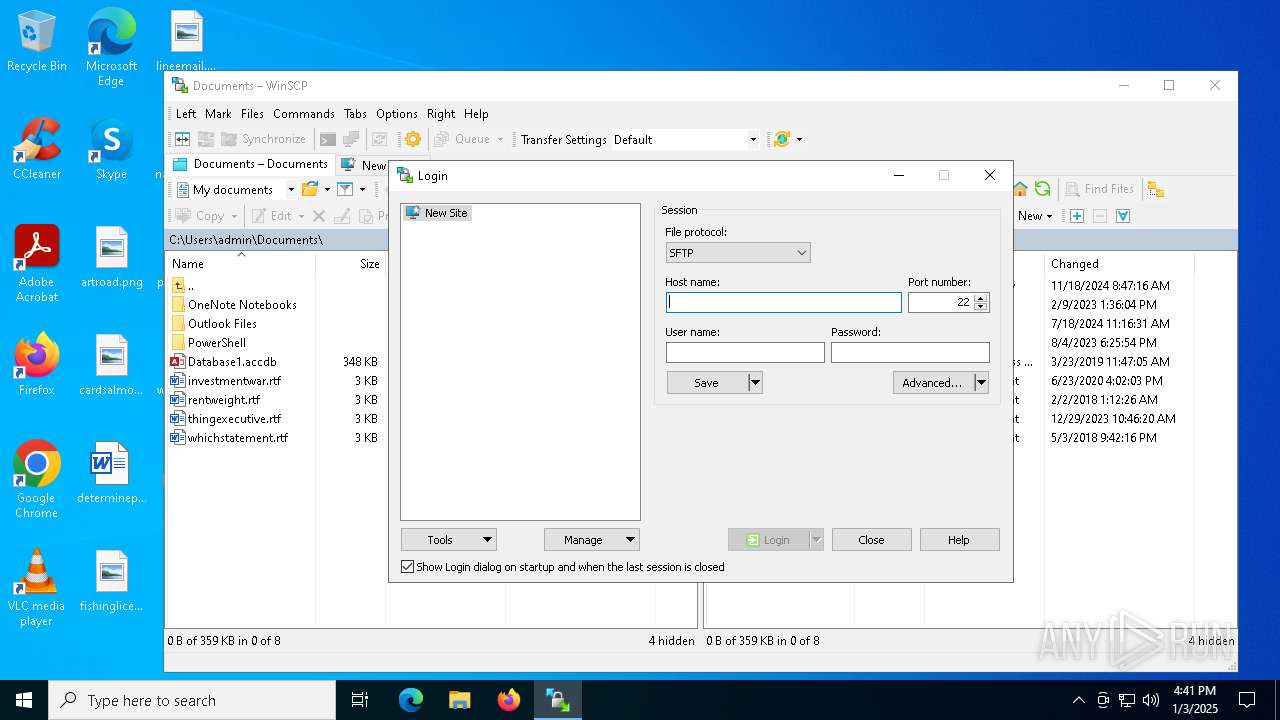Click the unselect files minus icon
Screen dimensions: 1280x720
point(1100,215)
